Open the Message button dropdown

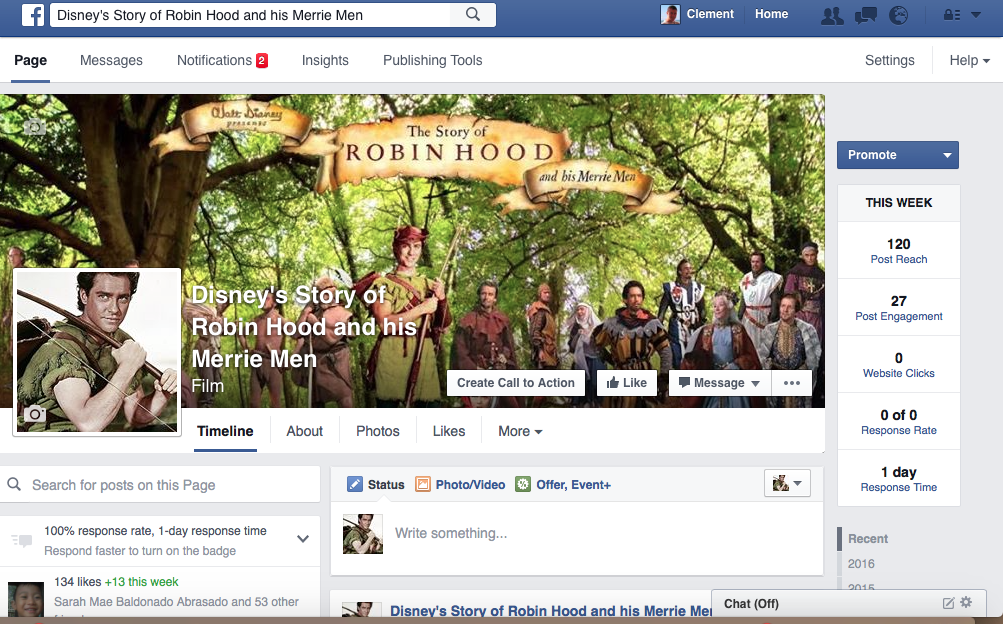(755, 384)
